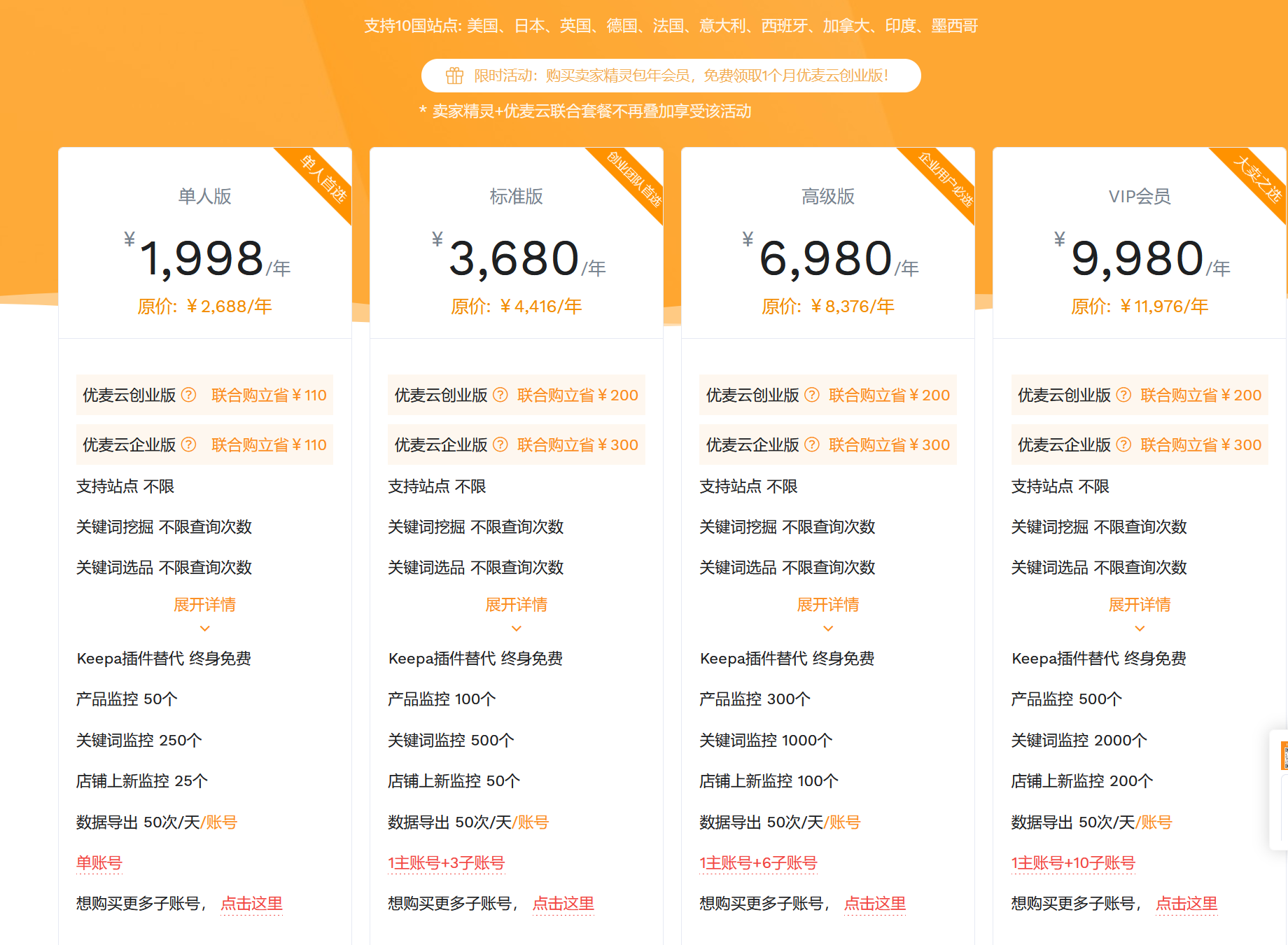Expand 展开详情 in 高级版 card
The height and width of the screenshot is (945, 1288).
828,605
